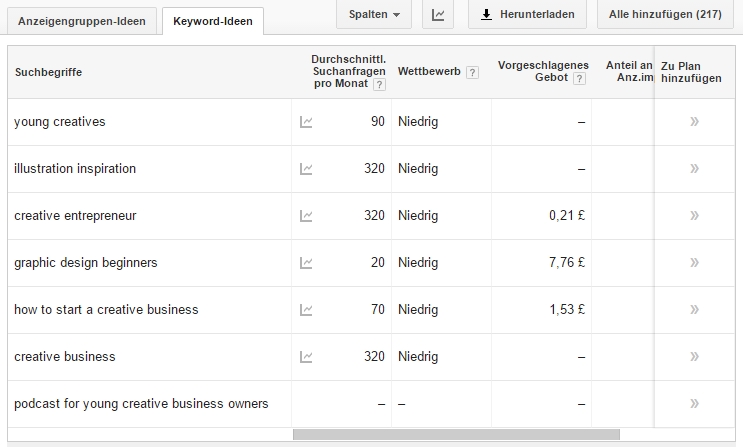
Task: Show trend chart for creative entrepreneur
Action: [x=306, y=216]
